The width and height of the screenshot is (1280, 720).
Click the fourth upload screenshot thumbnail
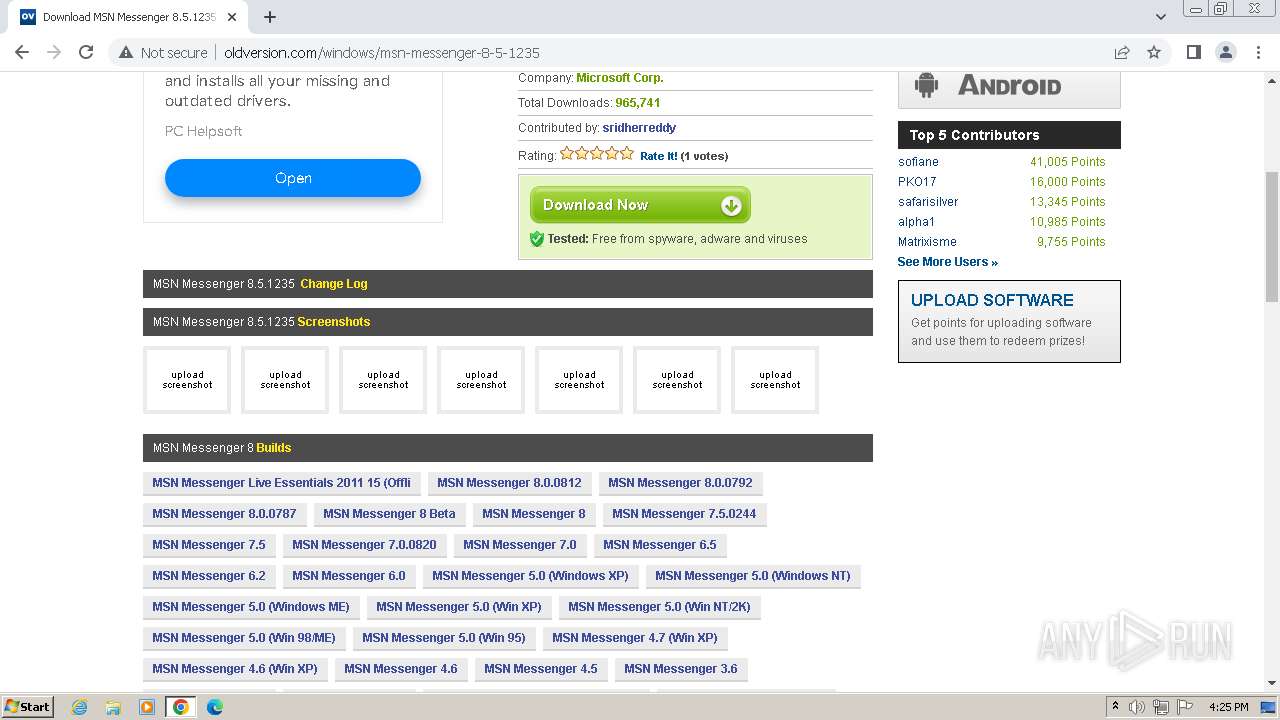tap(481, 380)
